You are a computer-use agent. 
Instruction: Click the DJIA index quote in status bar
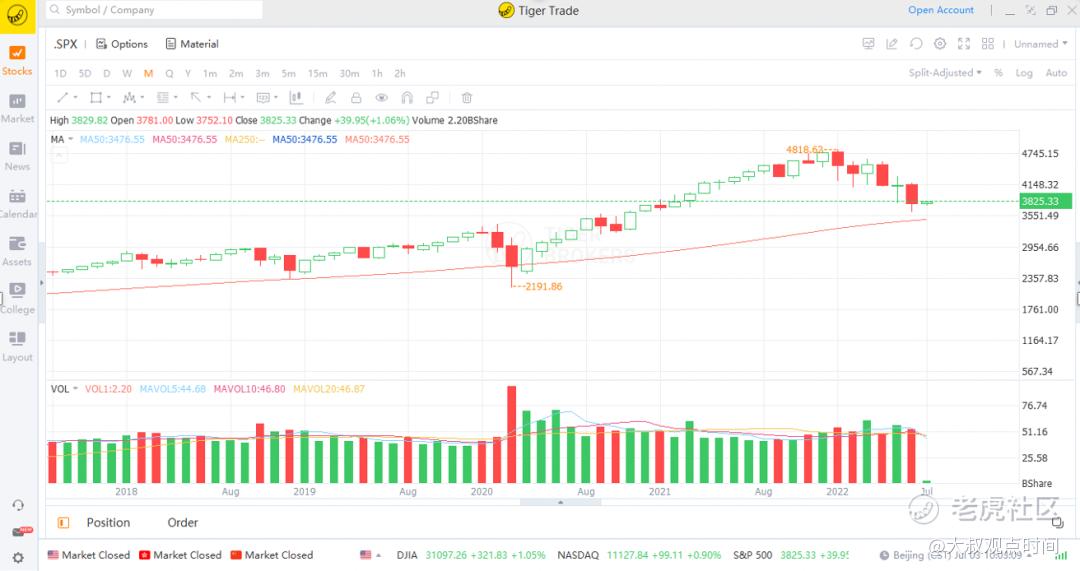[x=470, y=555]
